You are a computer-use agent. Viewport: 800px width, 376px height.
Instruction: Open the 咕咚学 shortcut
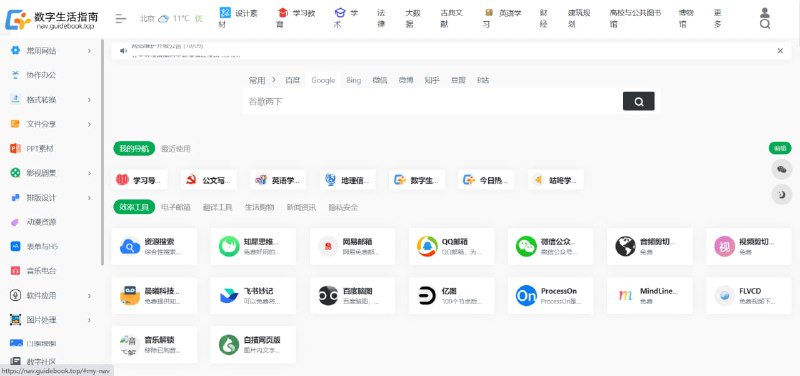[x=556, y=180]
